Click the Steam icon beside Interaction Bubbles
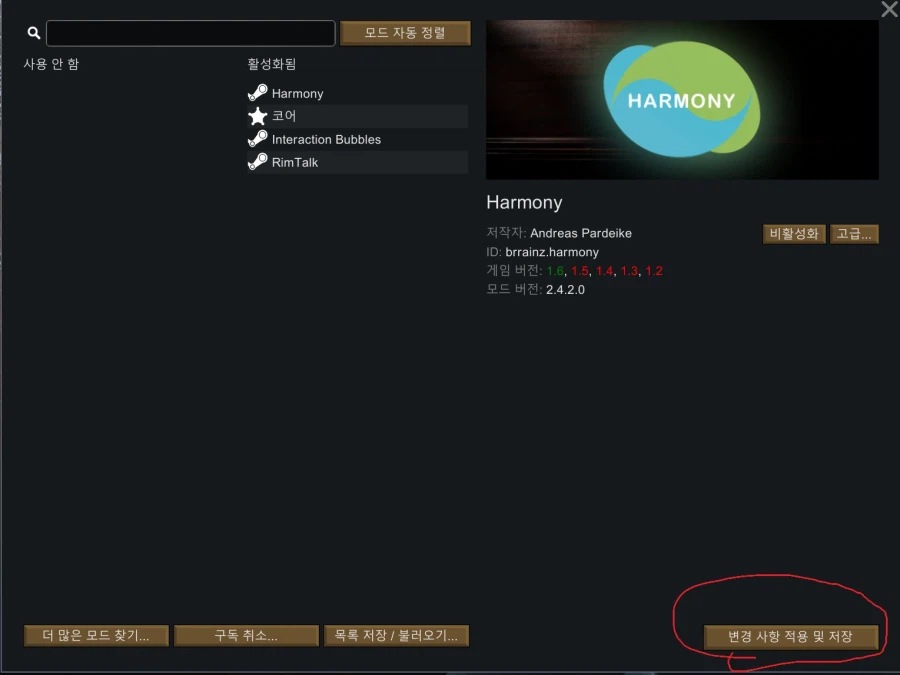 tap(258, 139)
